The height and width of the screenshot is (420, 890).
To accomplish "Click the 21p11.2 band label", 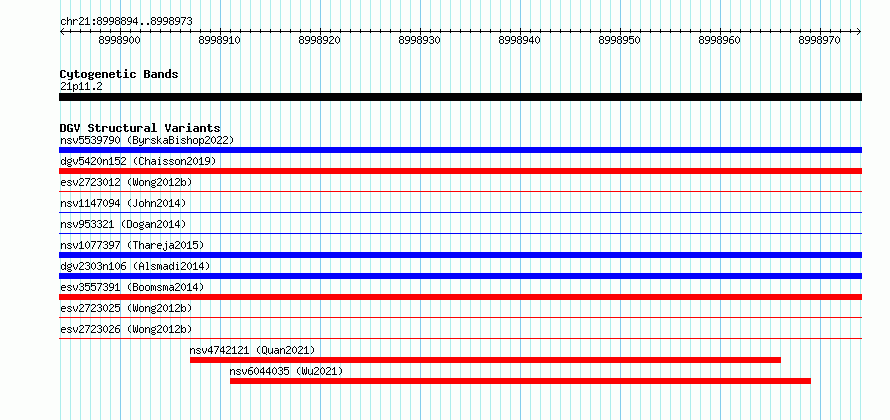I will (x=81, y=86).
